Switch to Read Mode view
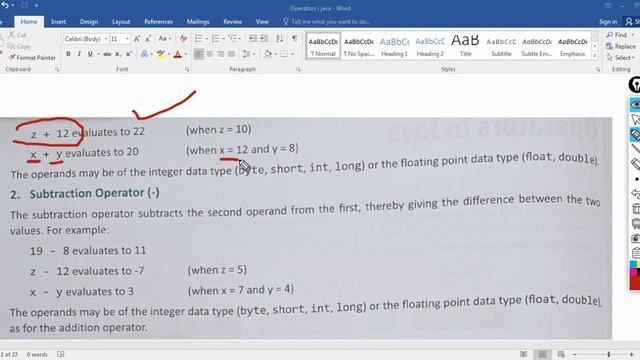This screenshot has width=640, height=360. tap(523, 354)
